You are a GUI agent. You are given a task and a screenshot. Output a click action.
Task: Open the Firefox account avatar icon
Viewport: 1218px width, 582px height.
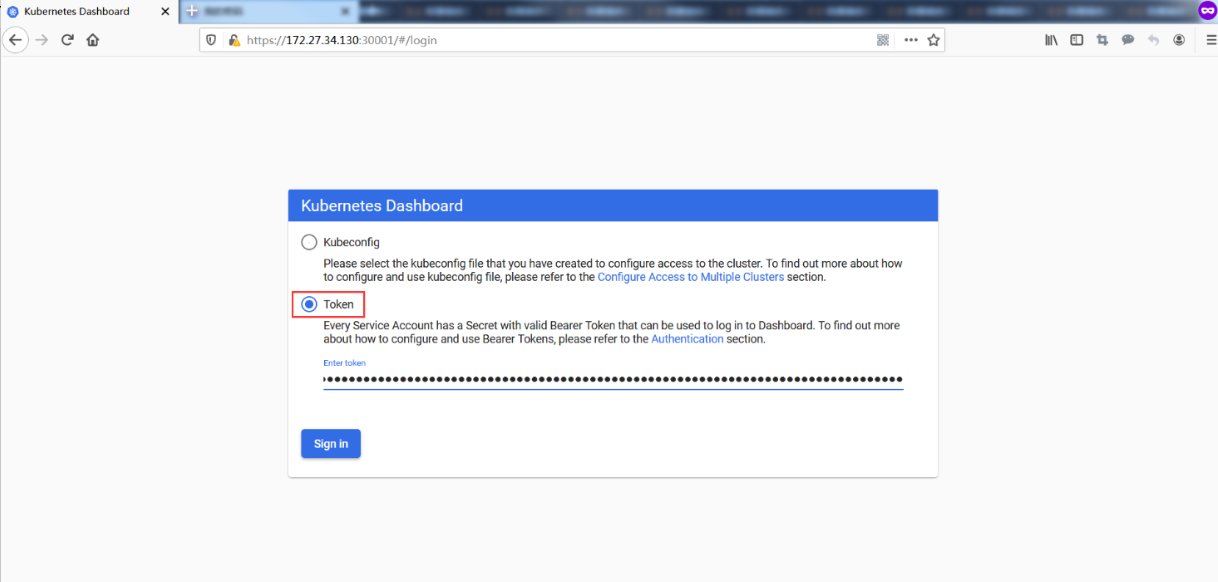click(x=1179, y=40)
